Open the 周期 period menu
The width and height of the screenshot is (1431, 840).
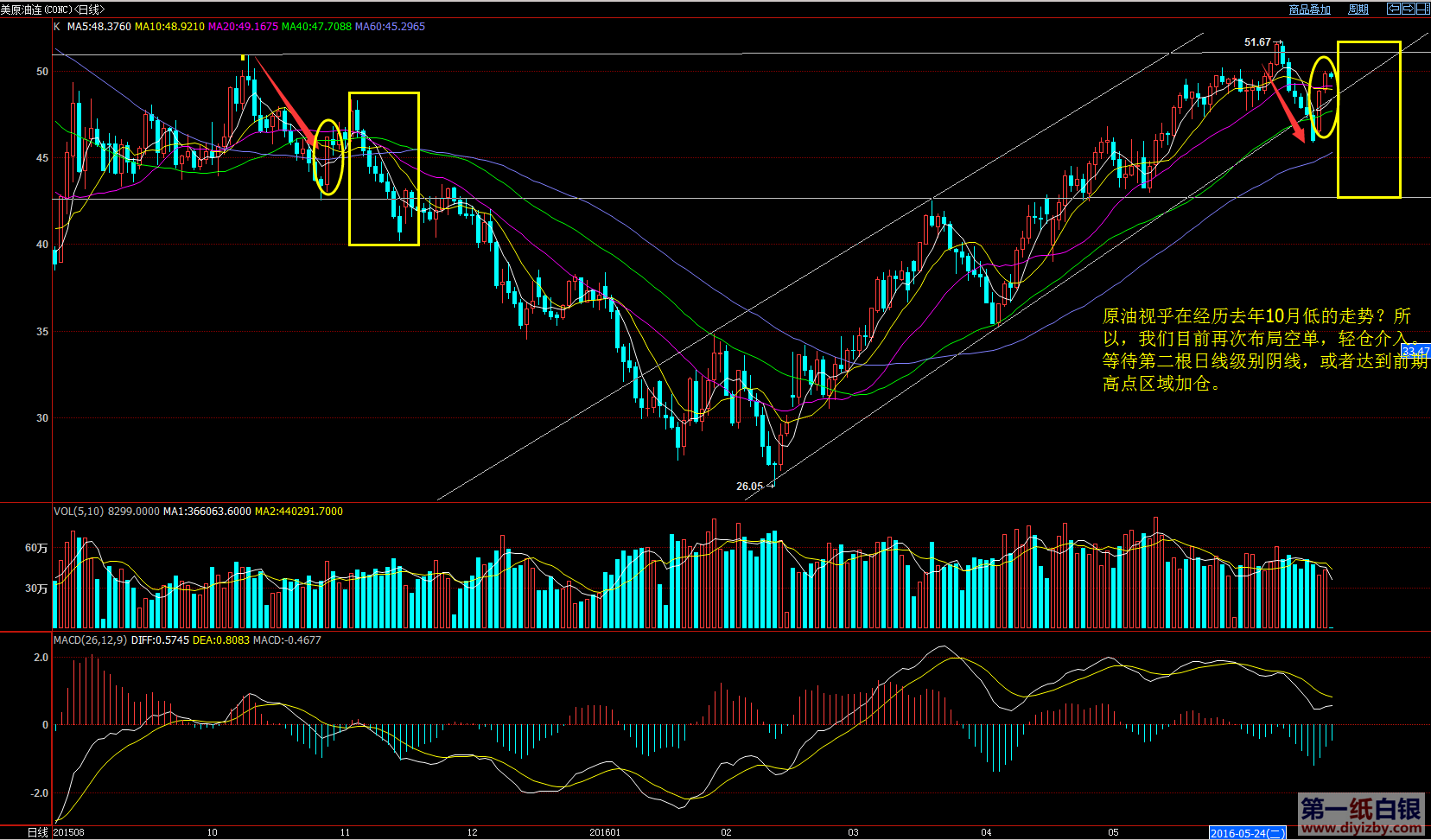pyautogui.click(x=1358, y=10)
